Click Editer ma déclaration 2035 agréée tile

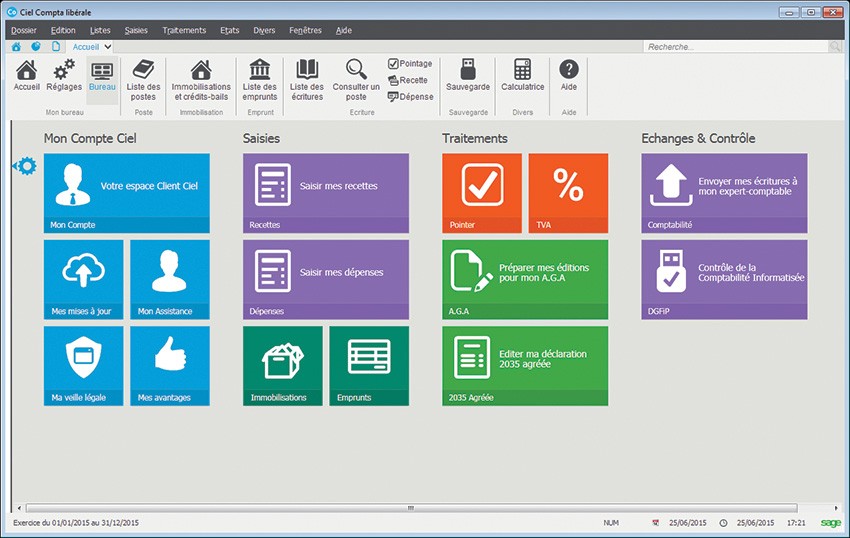525,365
